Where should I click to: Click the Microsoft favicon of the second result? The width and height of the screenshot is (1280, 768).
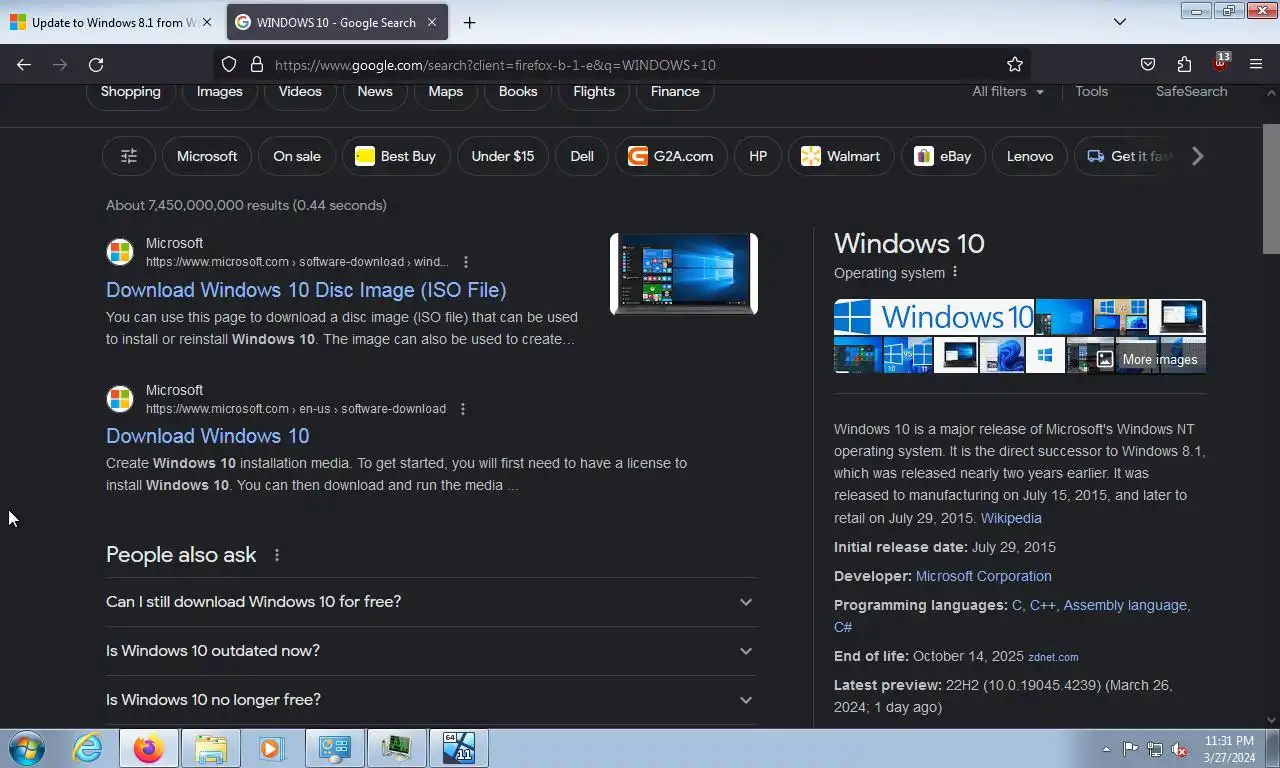(x=120, y=399)
